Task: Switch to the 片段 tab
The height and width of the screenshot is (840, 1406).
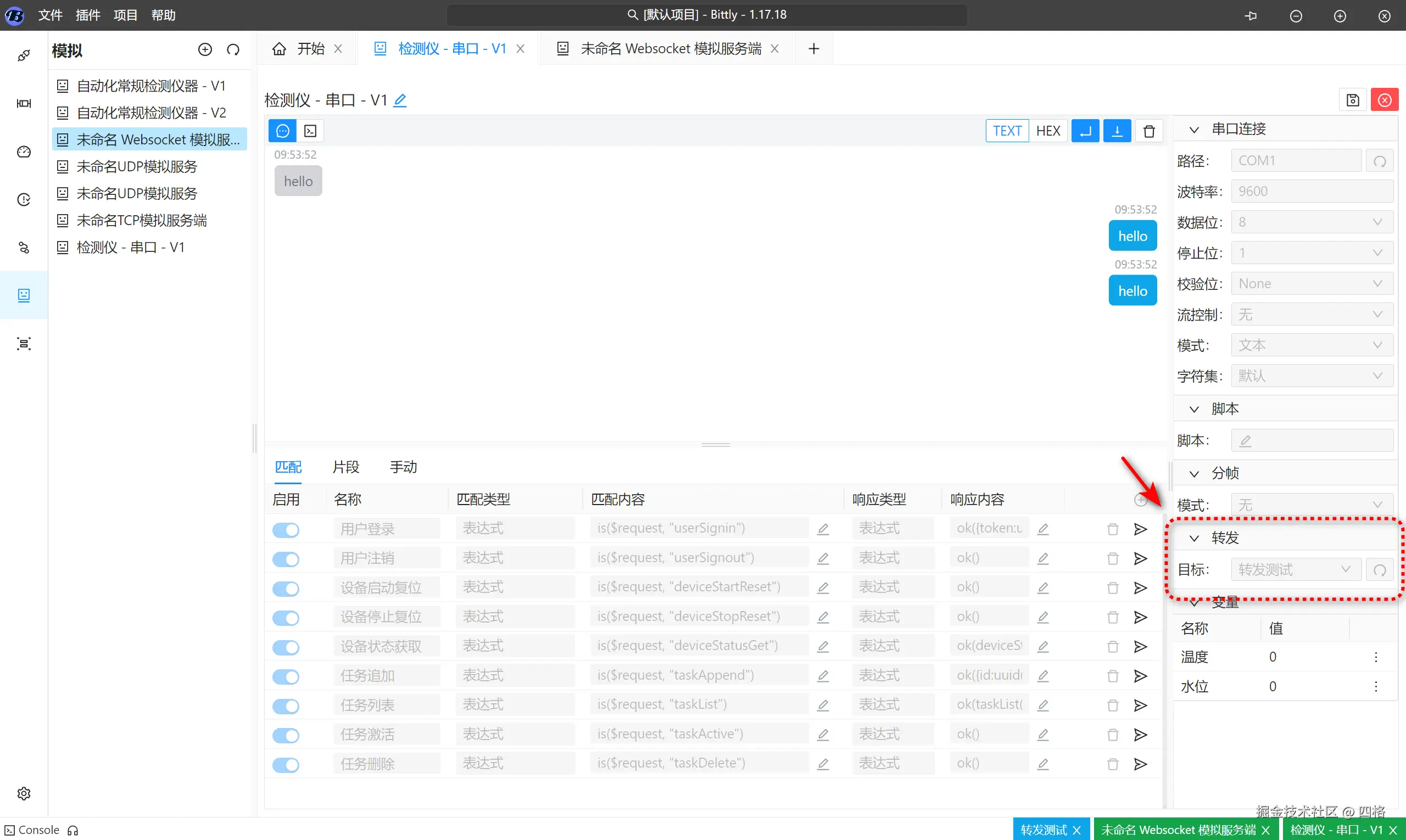Action: click(x=346, y=467)
